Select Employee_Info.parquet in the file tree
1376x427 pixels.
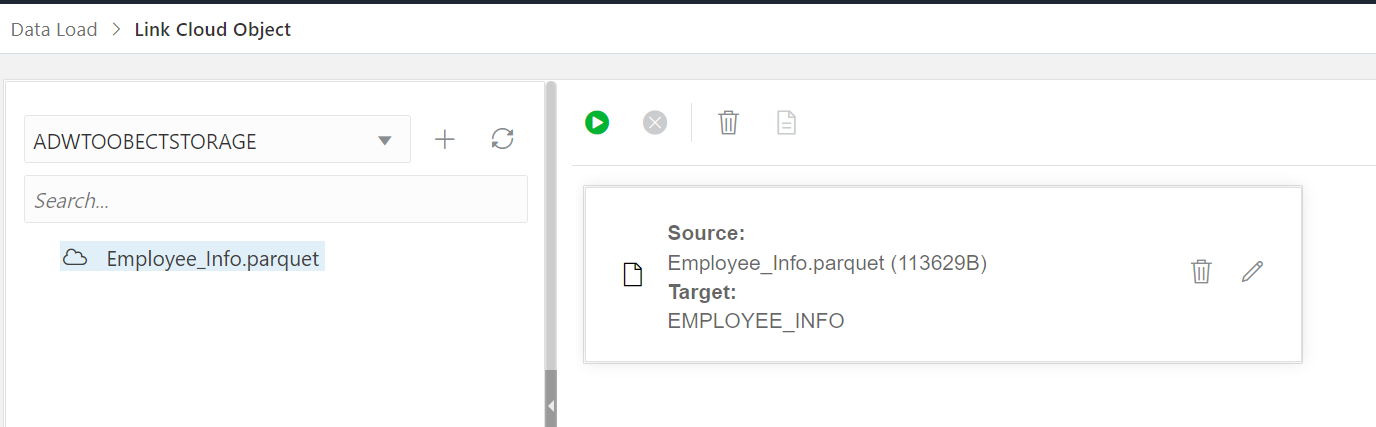click(x=212, y=259)
